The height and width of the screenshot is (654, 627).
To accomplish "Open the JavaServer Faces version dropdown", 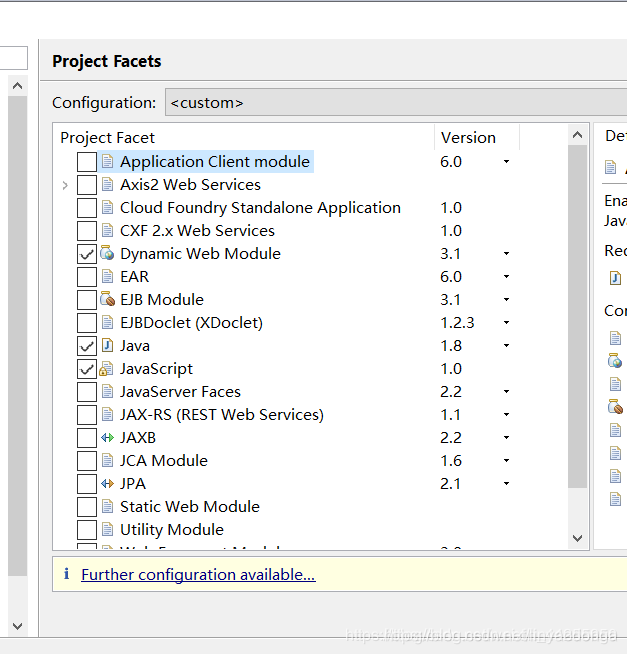I will pos(506,392).
